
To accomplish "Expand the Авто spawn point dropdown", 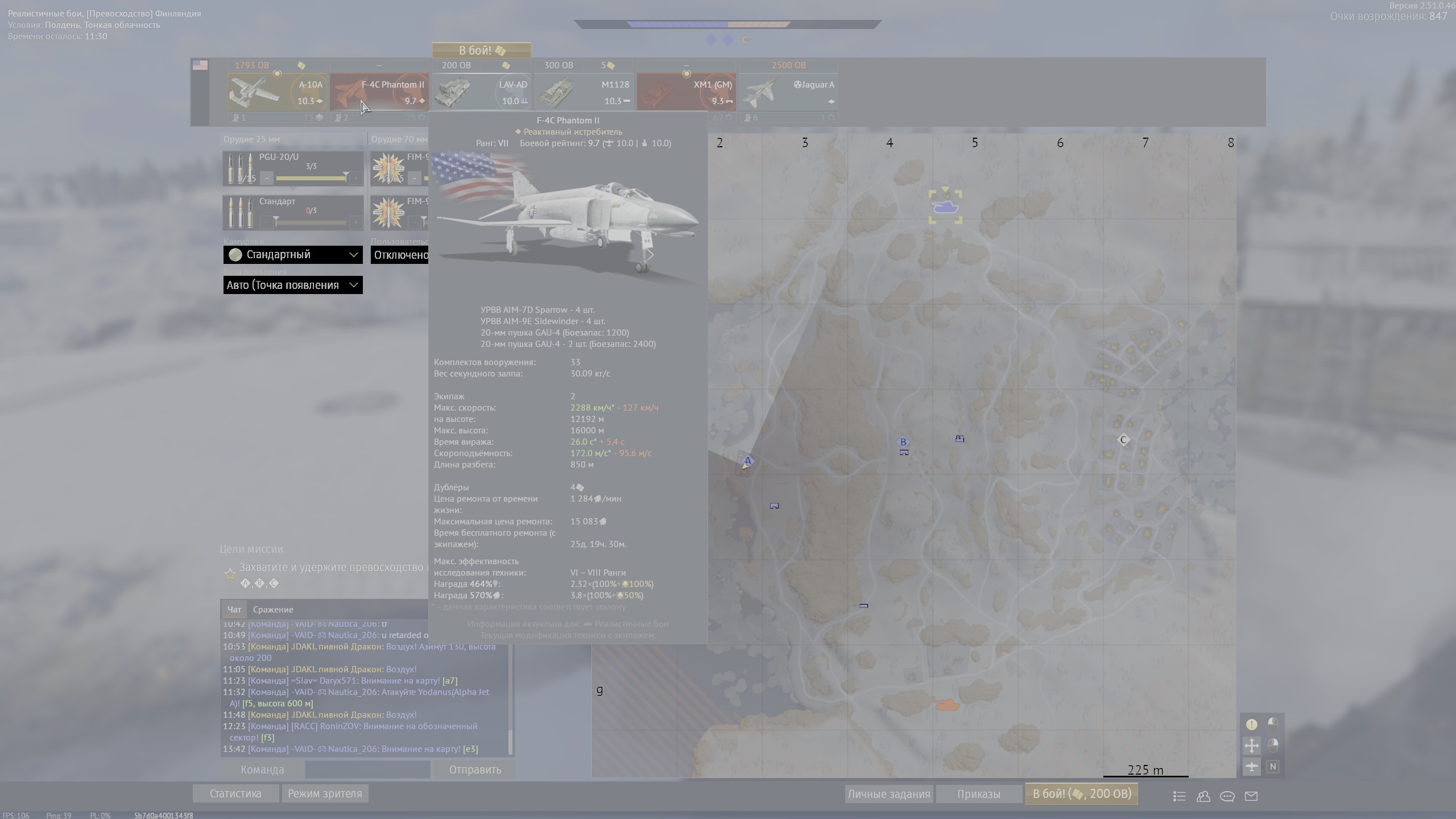I will (292, 285).
